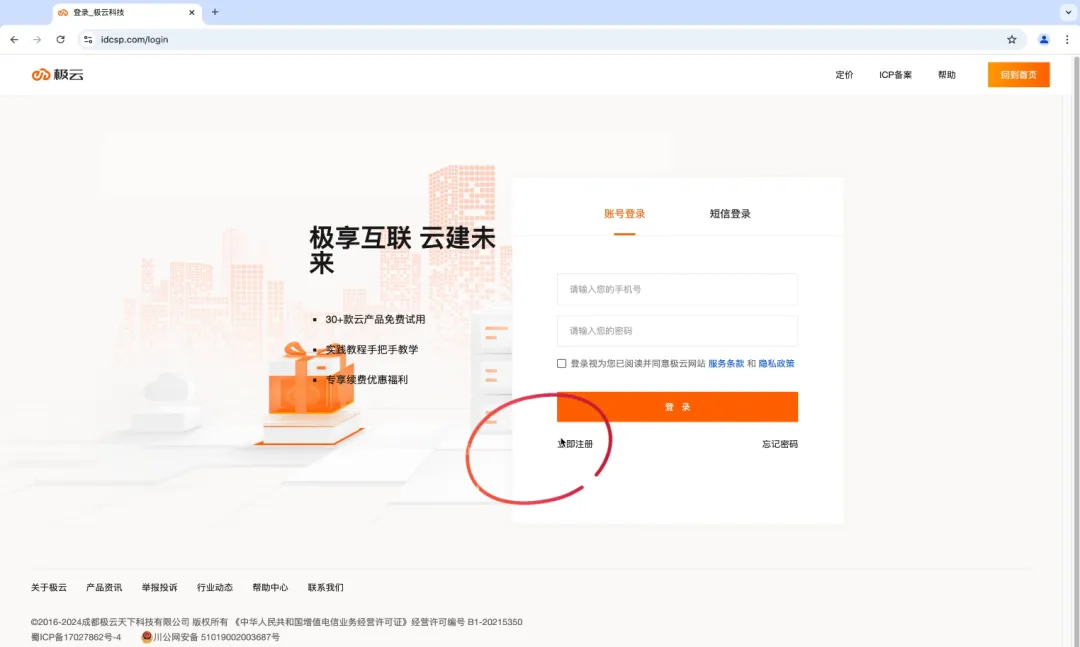1080x647 pixels.
Task: Open ICP备案 in the top navigation
Action: 895,74
